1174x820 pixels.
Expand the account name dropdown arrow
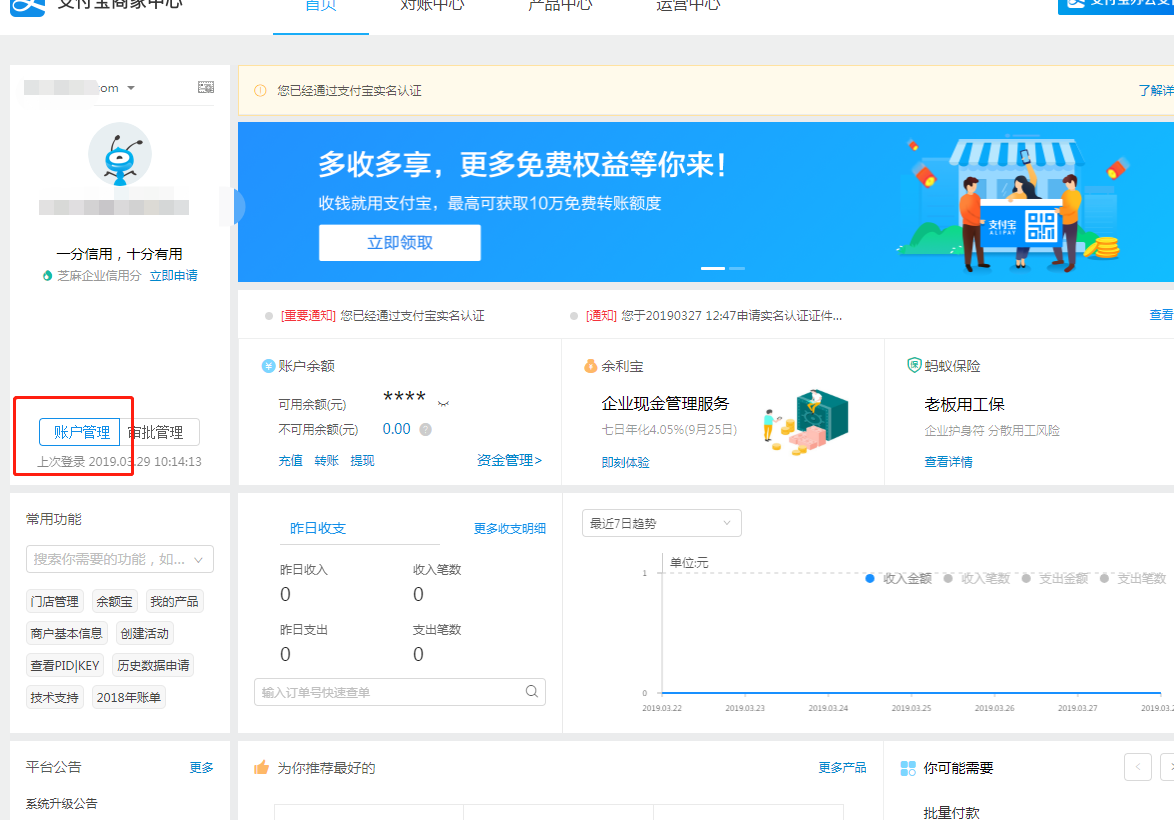pyautogui.click(x=131, y=88)
